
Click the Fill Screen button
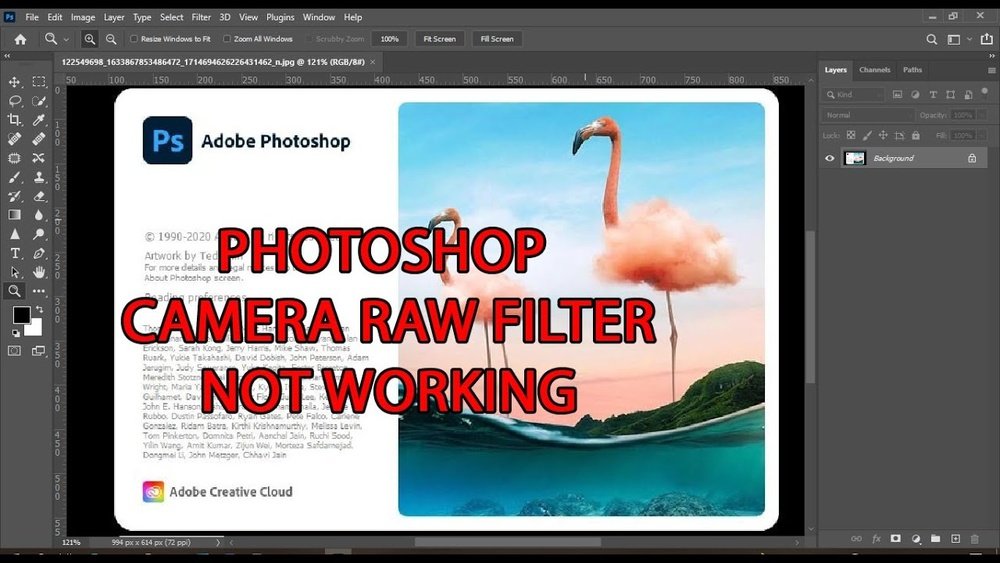point(497,39)
